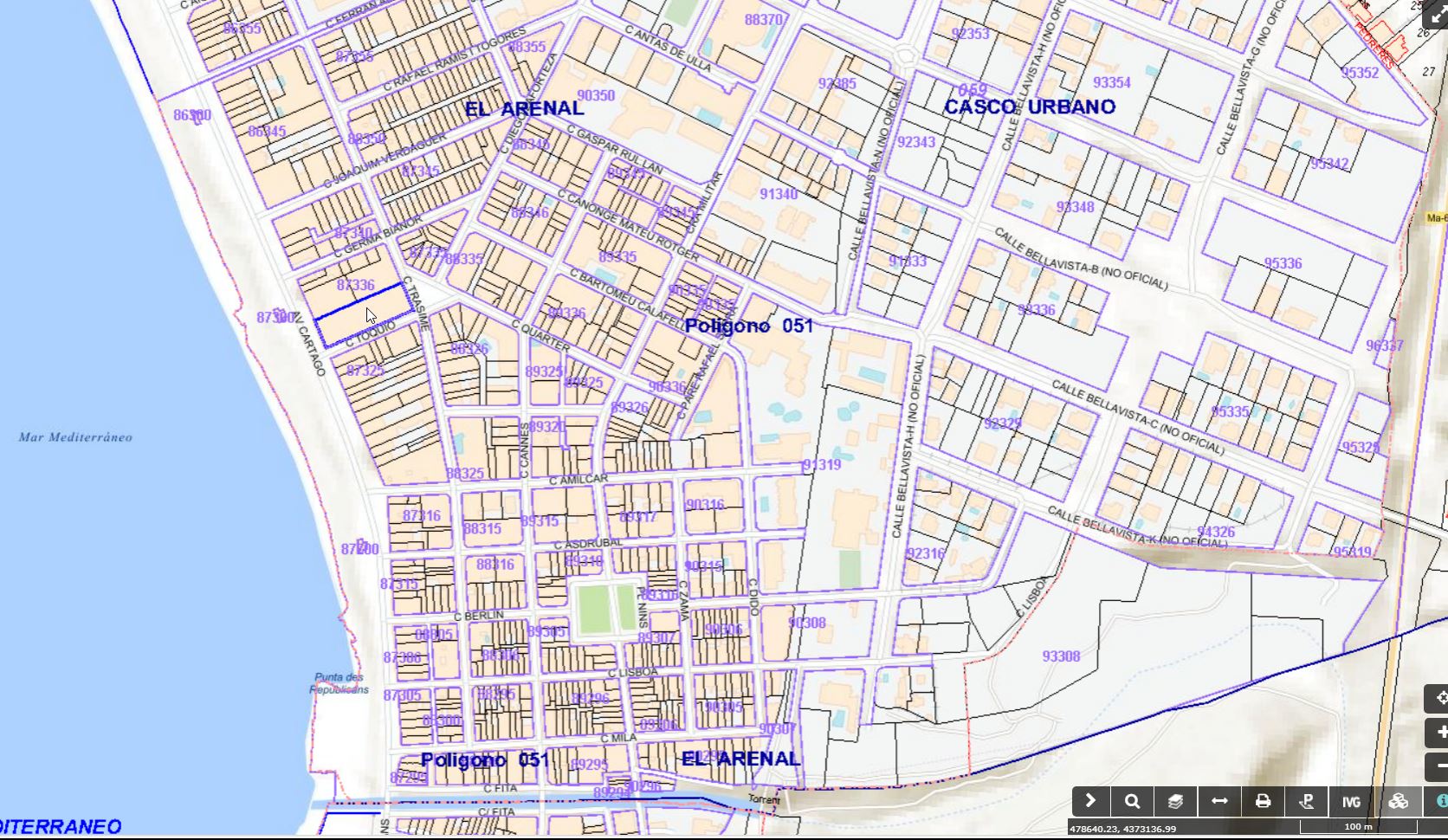Viewport: 1448px width, 840px height.
Task: Click the blue info icon
Action: (1439, 801)
